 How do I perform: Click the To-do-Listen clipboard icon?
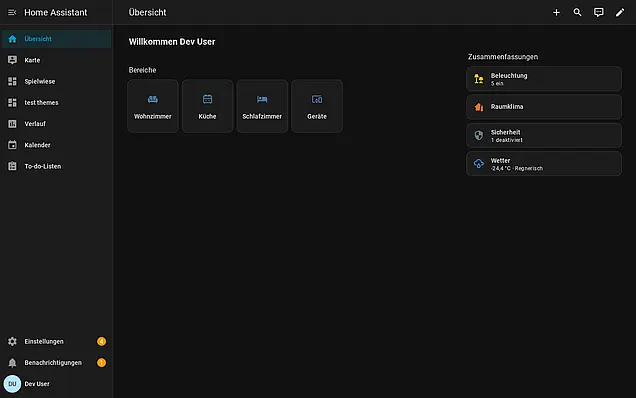coord(12,166)
